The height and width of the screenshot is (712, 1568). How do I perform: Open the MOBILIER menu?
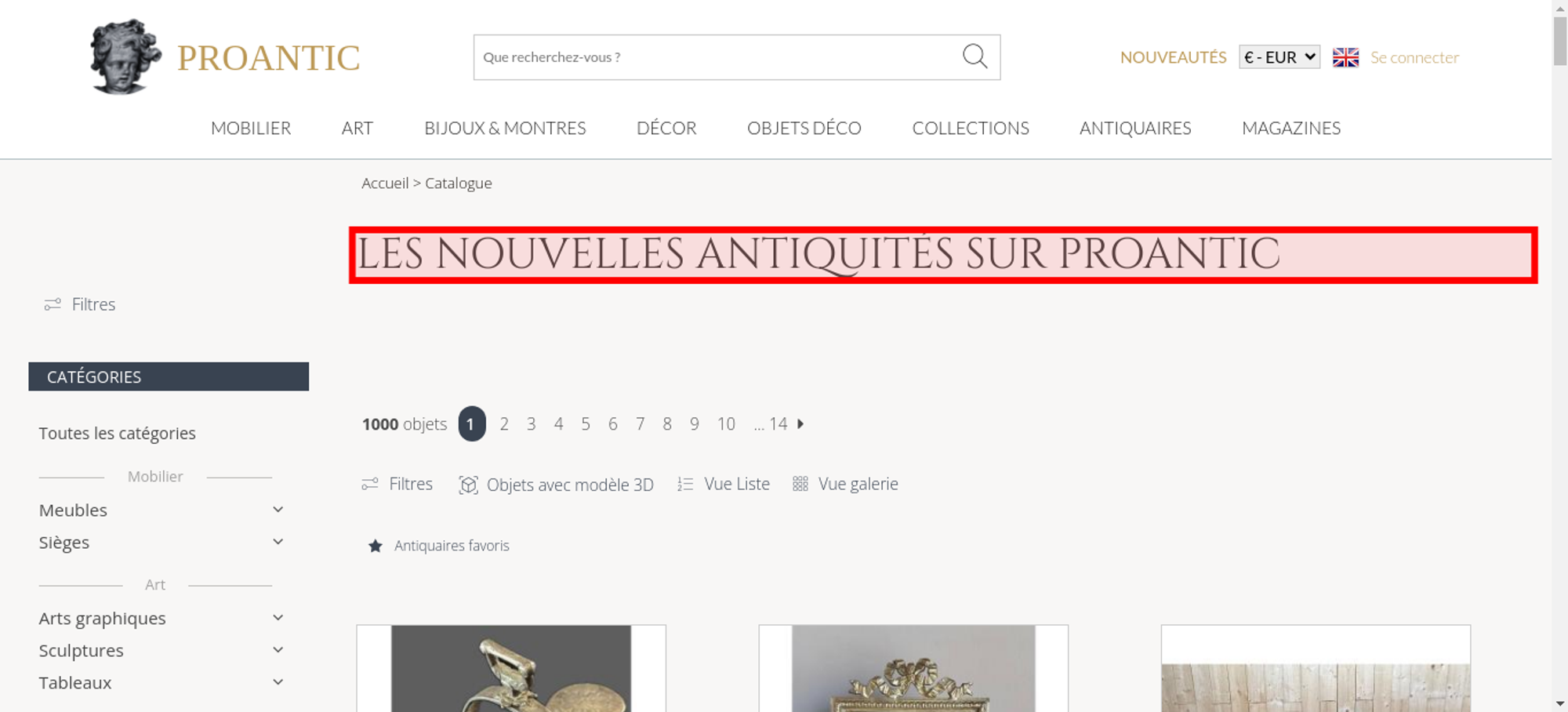[251, 128]
